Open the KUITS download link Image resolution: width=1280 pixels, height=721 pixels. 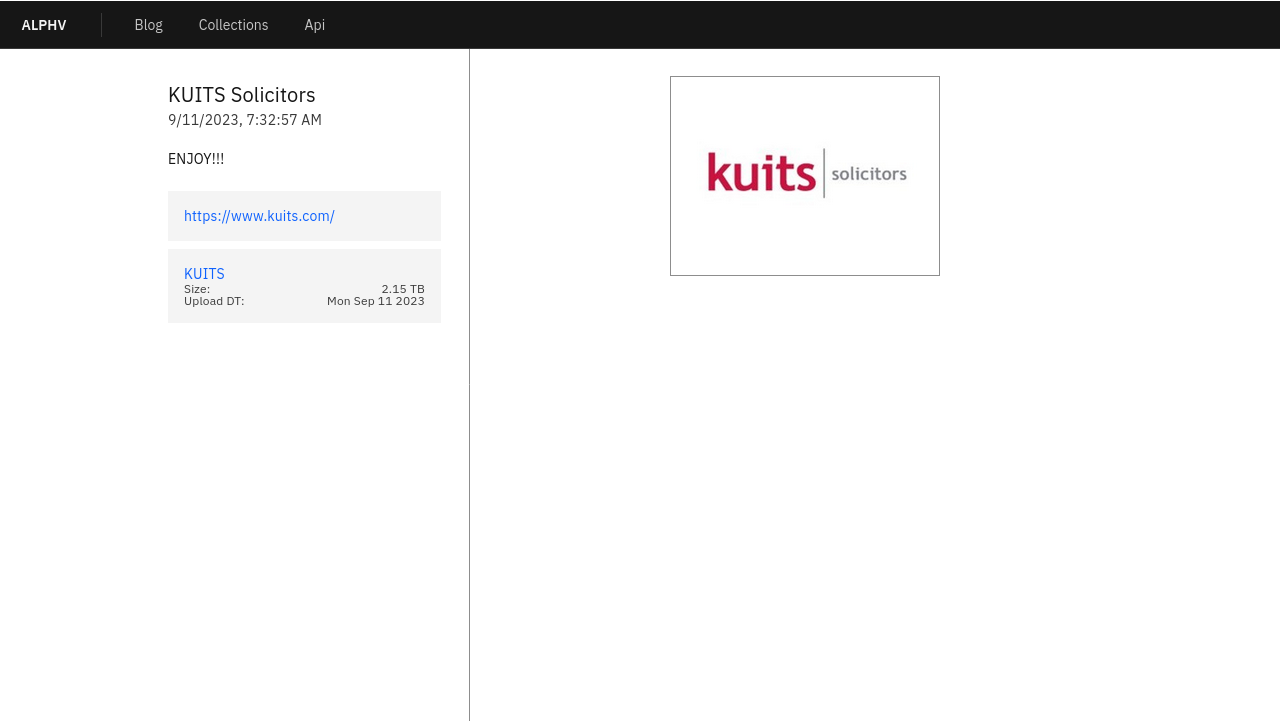[204, 274]
